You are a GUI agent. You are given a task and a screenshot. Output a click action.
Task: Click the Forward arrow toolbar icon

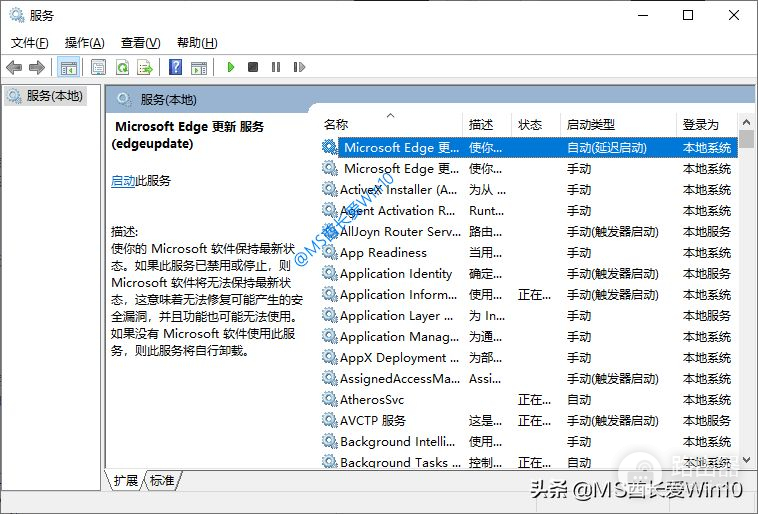tap(37, 67)
